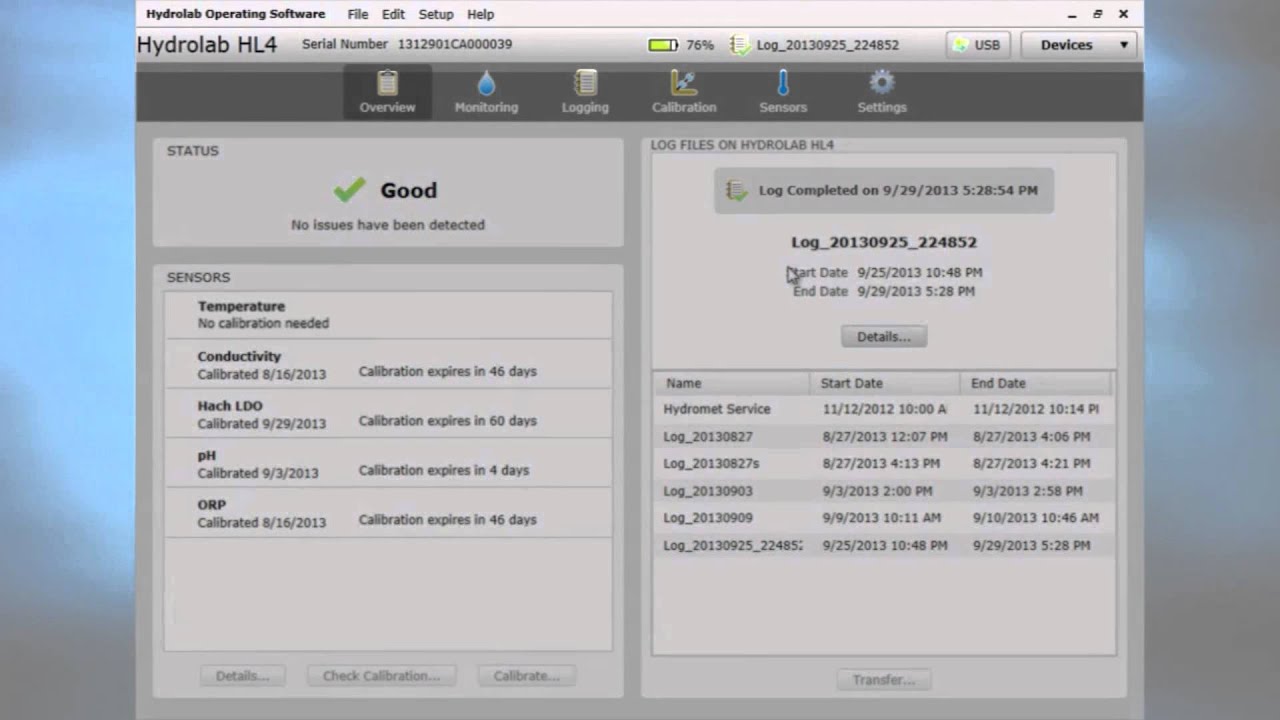Click the green Good checkmark icon
The width and height of the screenshot is (1280, 720).
click(349, 189)
